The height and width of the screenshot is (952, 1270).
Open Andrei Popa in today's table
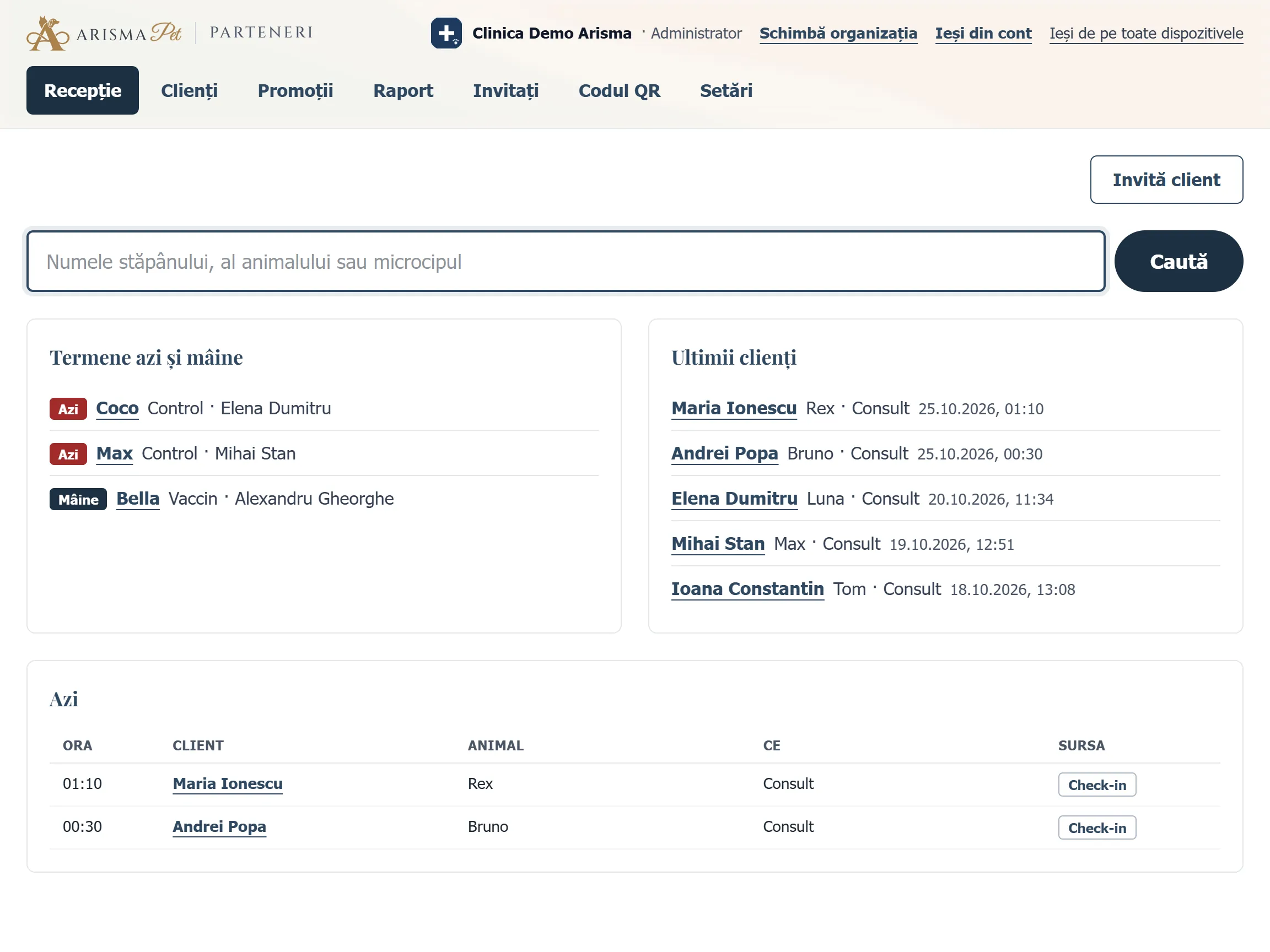click(x=219, y=826)
